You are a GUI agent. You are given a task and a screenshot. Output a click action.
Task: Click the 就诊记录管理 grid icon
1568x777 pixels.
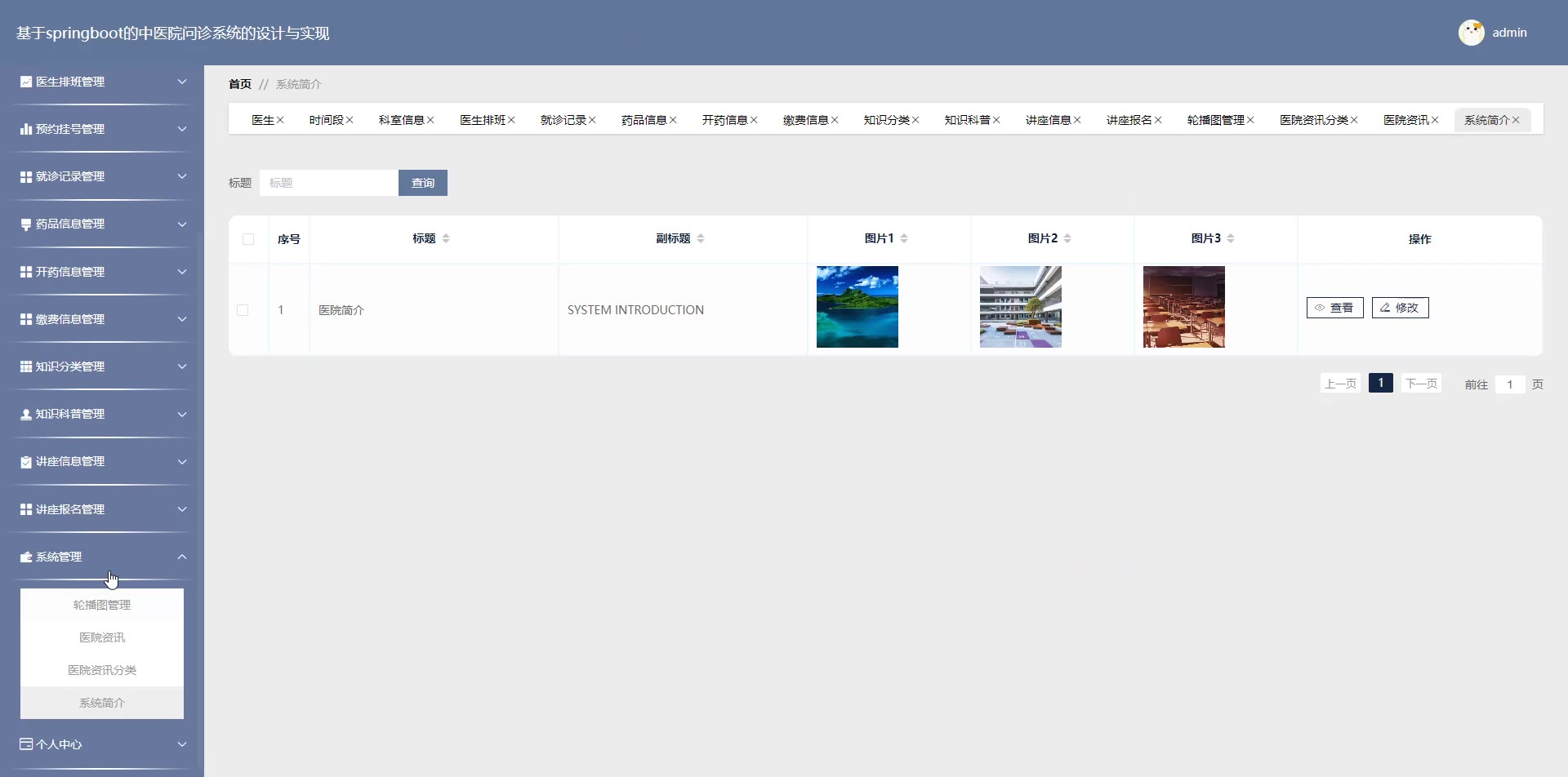[x=26, y=176]
